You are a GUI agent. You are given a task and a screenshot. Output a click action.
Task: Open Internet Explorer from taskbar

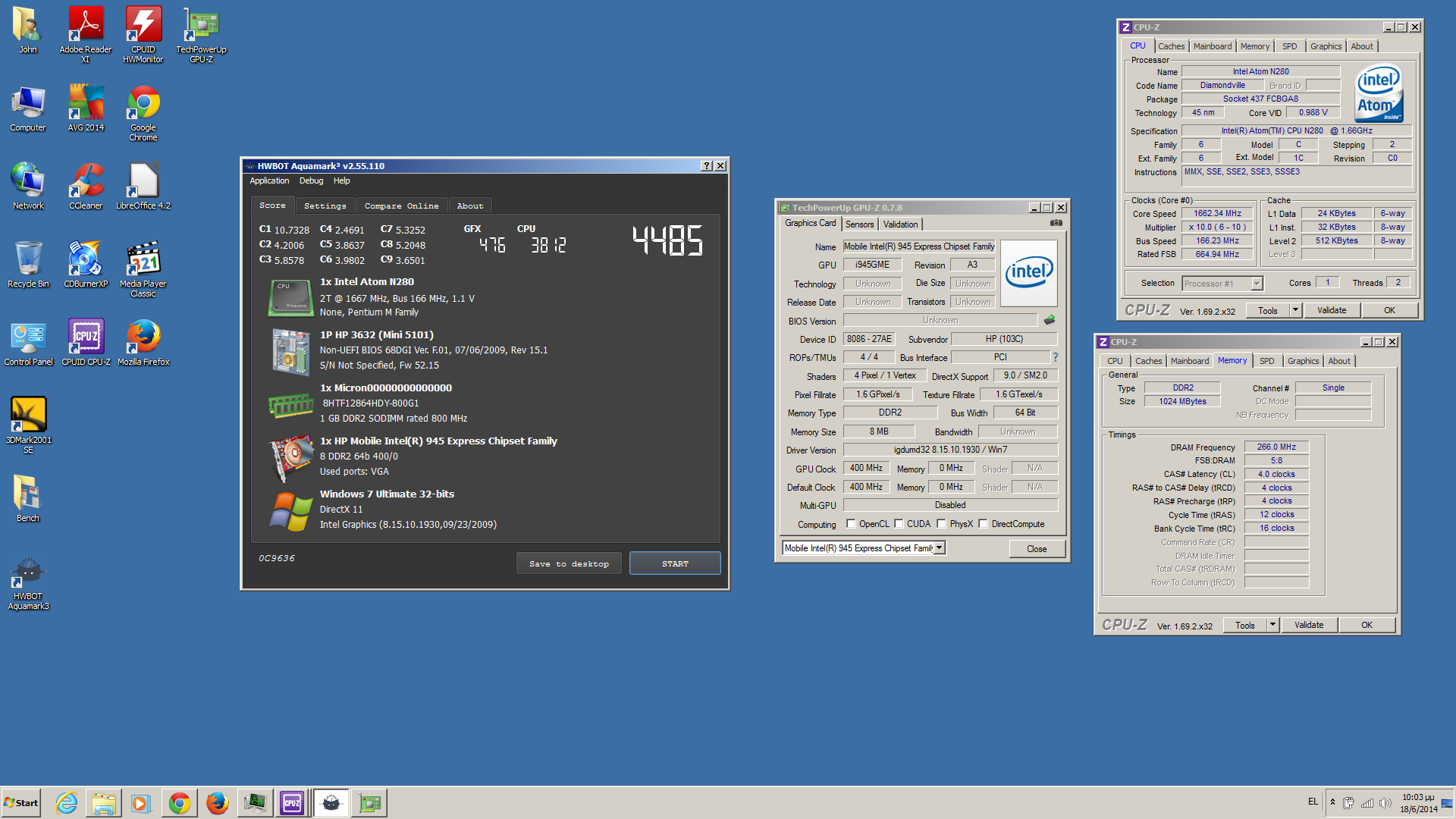[x=66, y=803]
